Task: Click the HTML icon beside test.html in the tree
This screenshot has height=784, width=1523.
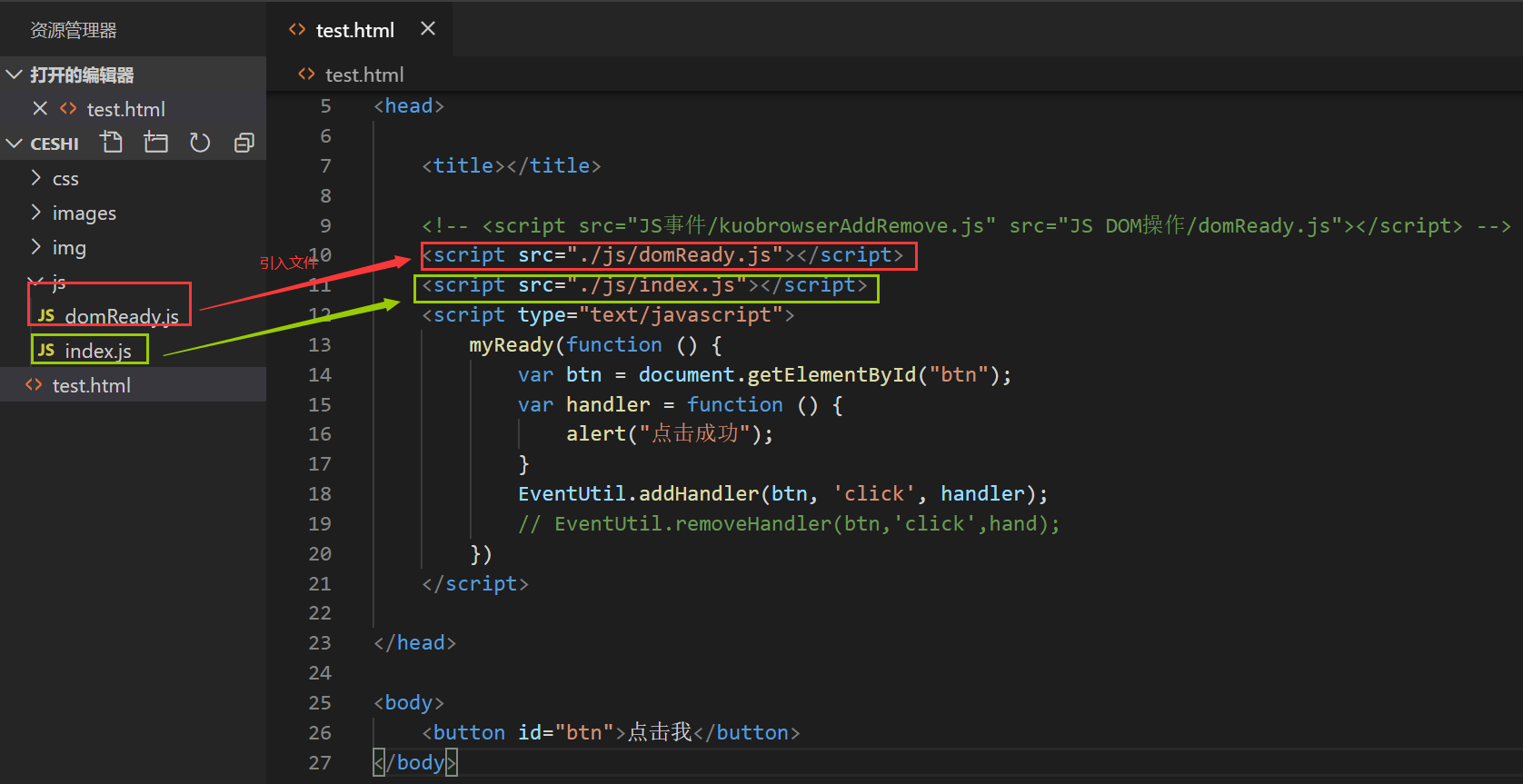Action: [x=34, y=384]
